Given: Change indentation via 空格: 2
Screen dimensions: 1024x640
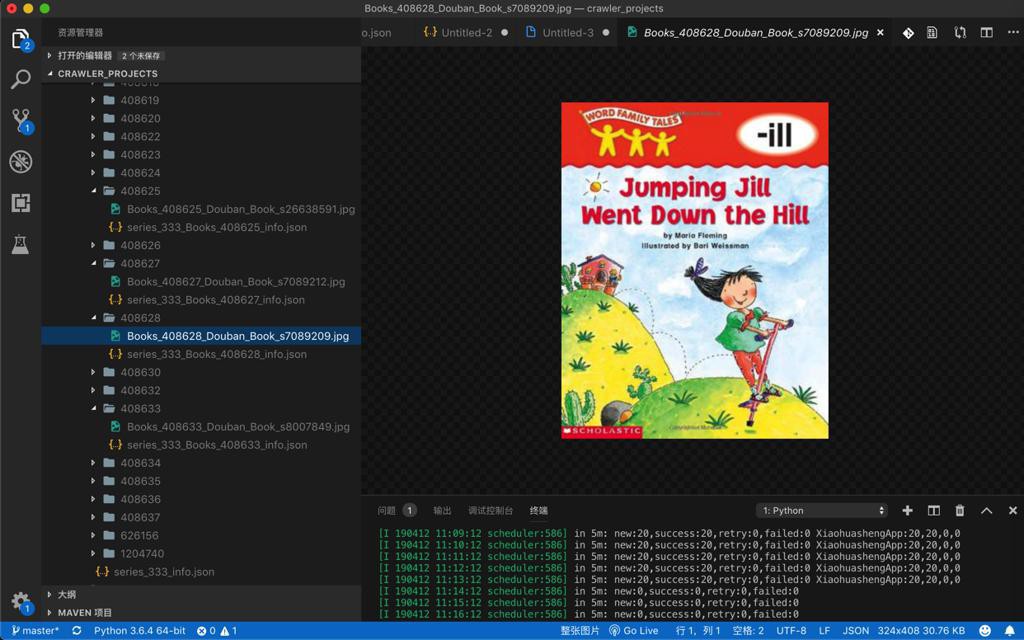Looking at the screenshot, I should (748, 631).
